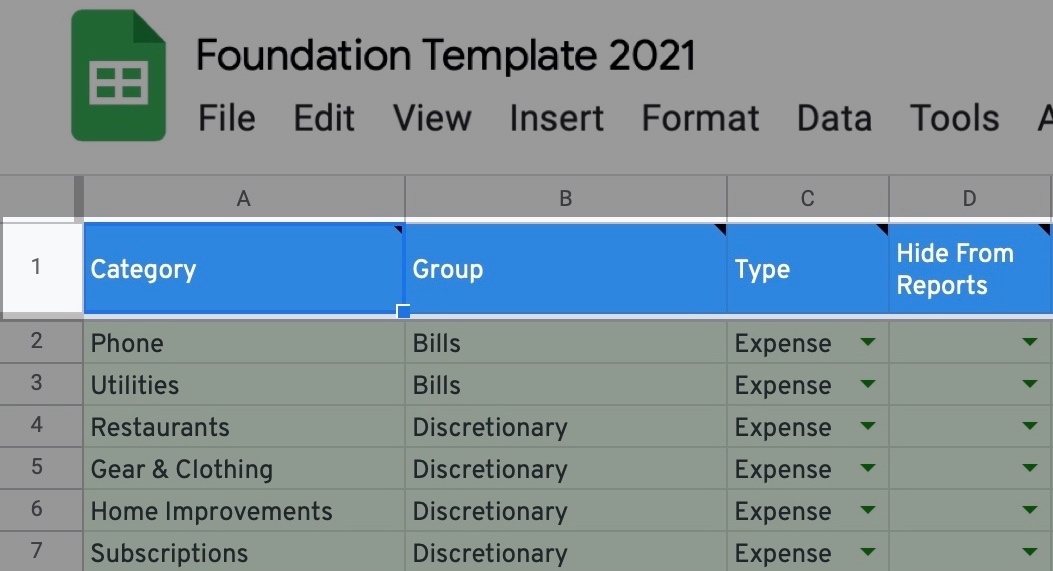Select row 5 header
This screenshot has height=571, width=1053.
(x=37, y=468)
